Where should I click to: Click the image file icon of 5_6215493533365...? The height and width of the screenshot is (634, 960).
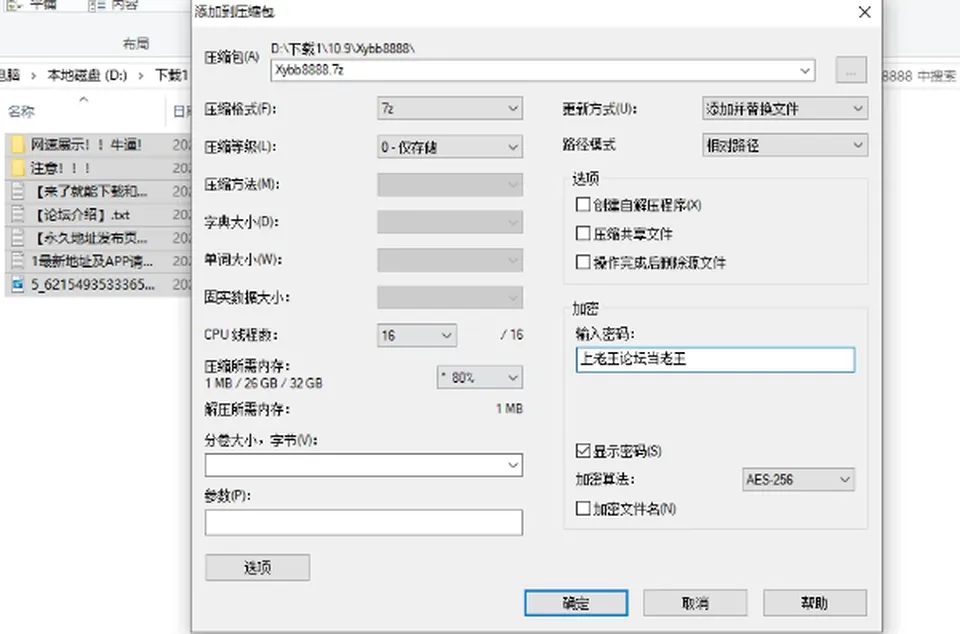(18, 285)
